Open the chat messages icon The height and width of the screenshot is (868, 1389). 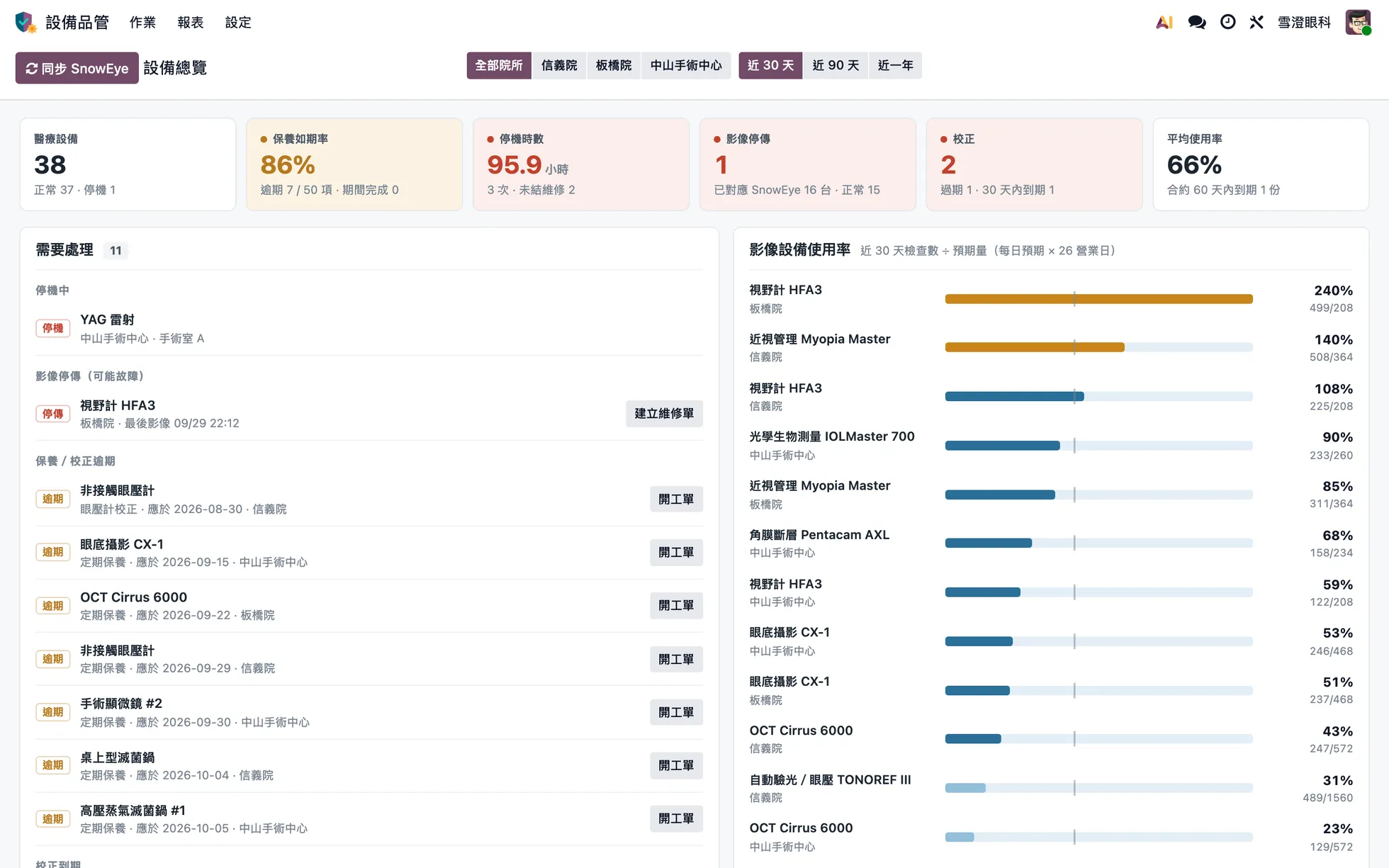coord(1197,23)
